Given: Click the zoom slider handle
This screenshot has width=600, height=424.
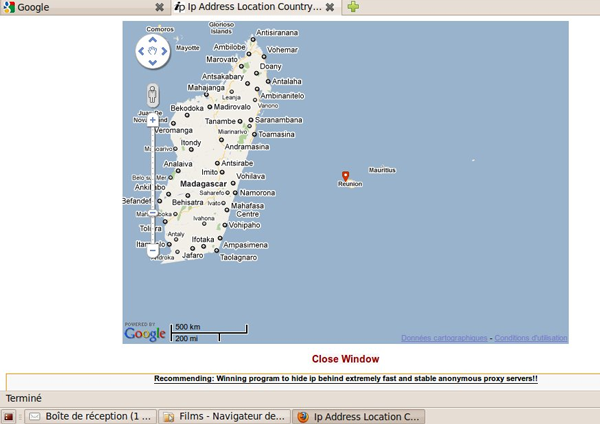Looking at the screenshot, I should [x=153, y=212].
